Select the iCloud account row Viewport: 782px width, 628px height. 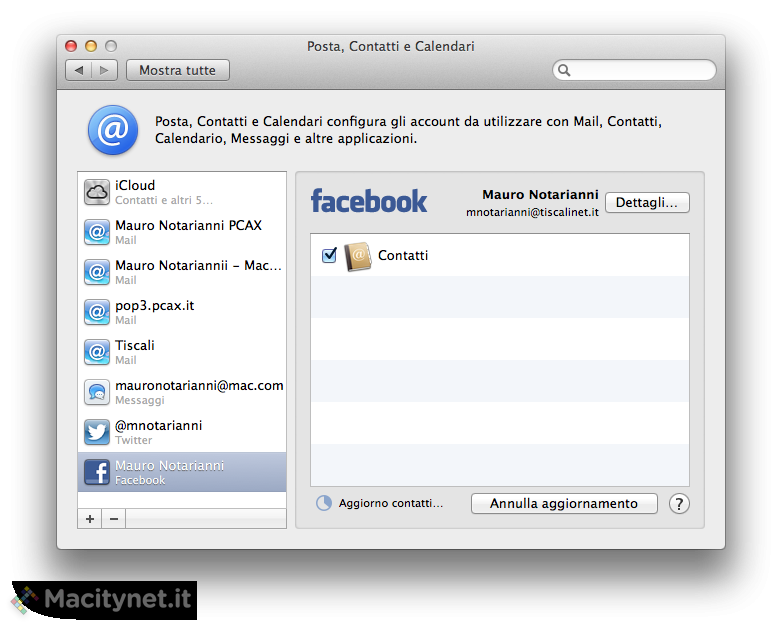[182, 193]
